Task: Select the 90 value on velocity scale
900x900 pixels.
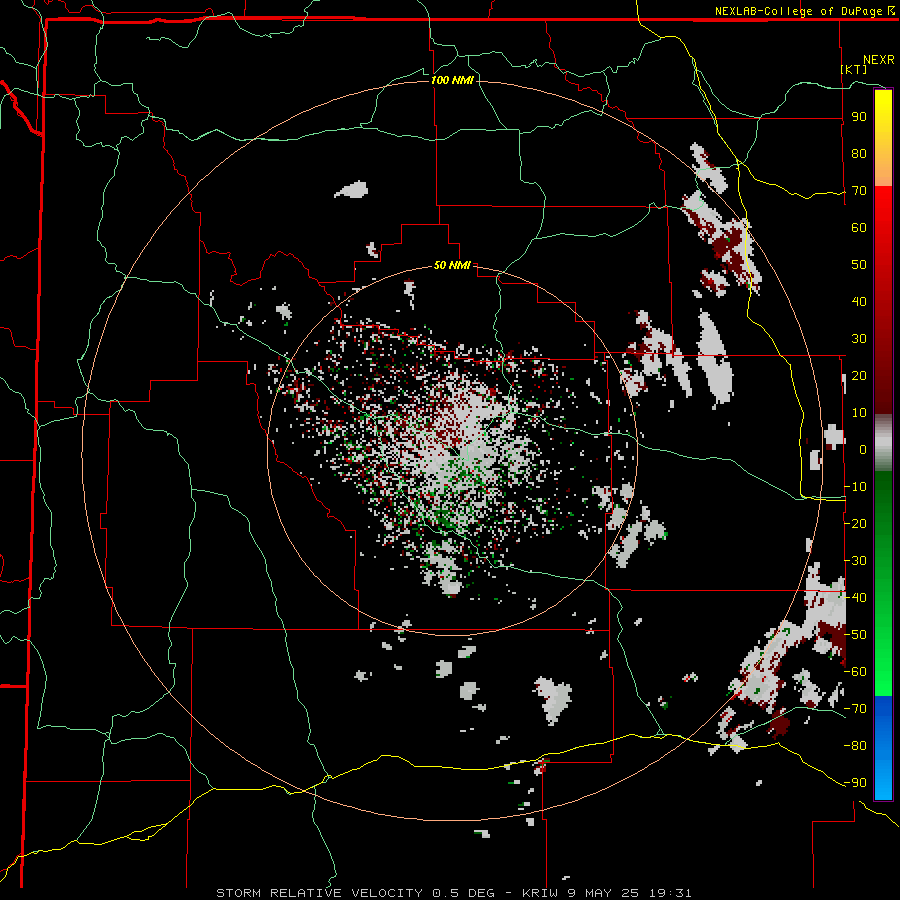Action: [859, 117]
